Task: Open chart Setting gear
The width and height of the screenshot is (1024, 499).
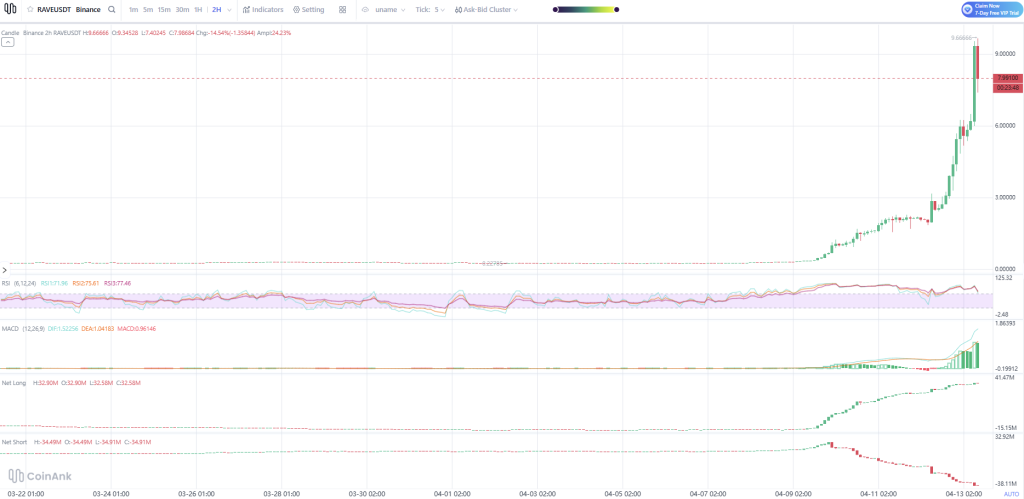Action: click(308, 9)
